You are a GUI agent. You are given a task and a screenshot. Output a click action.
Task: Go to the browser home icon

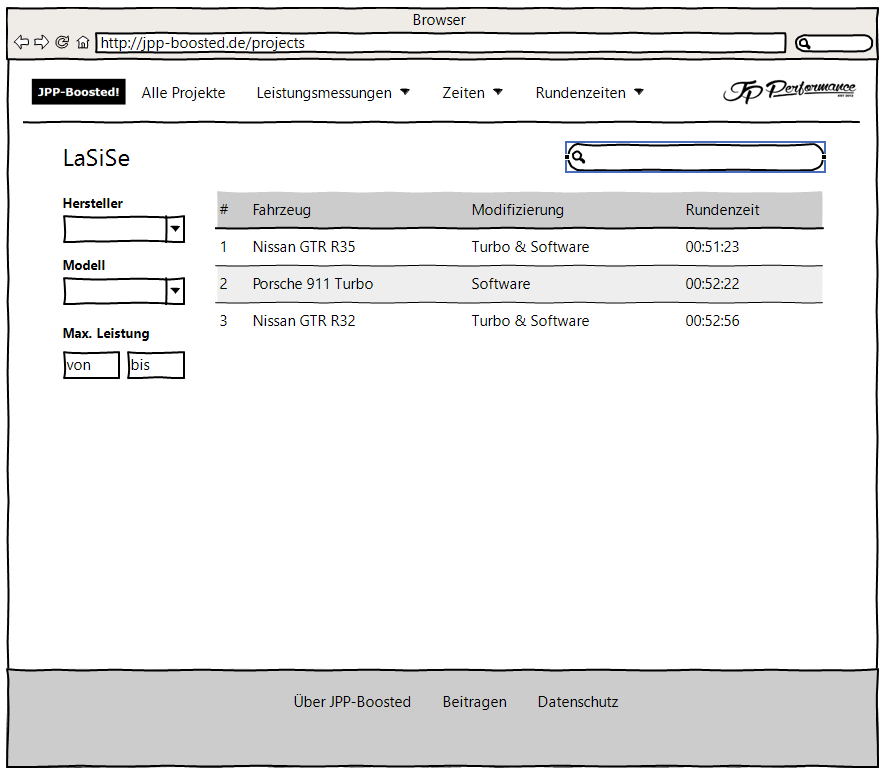pos(82,43)
